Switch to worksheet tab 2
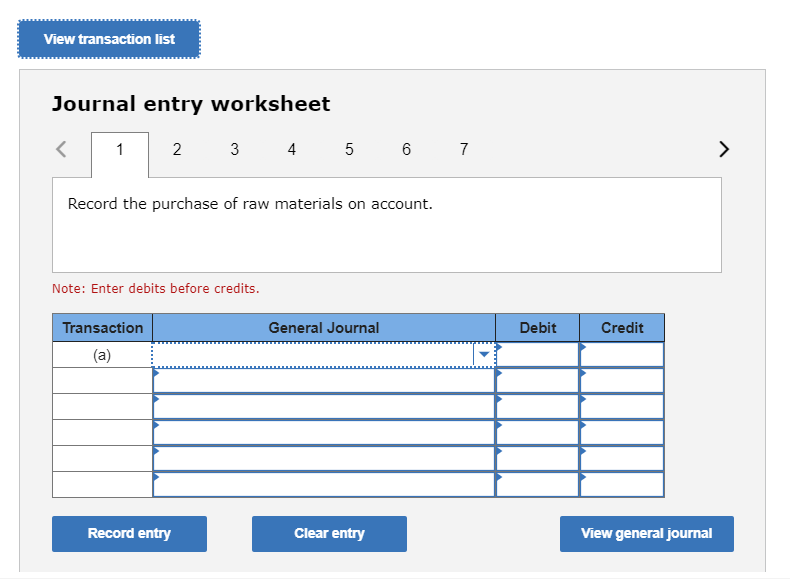 tap(177, 149)
